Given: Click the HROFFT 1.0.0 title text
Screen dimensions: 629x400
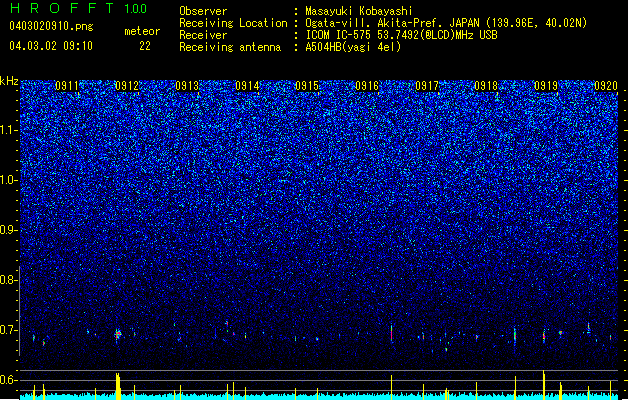Looking at the screenshot, I should pyautogui.click(x=78, y=8).
